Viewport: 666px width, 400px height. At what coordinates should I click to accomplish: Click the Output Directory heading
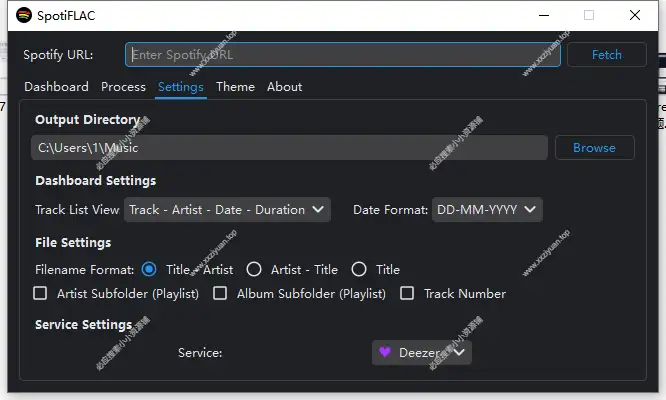coord(87,120)
